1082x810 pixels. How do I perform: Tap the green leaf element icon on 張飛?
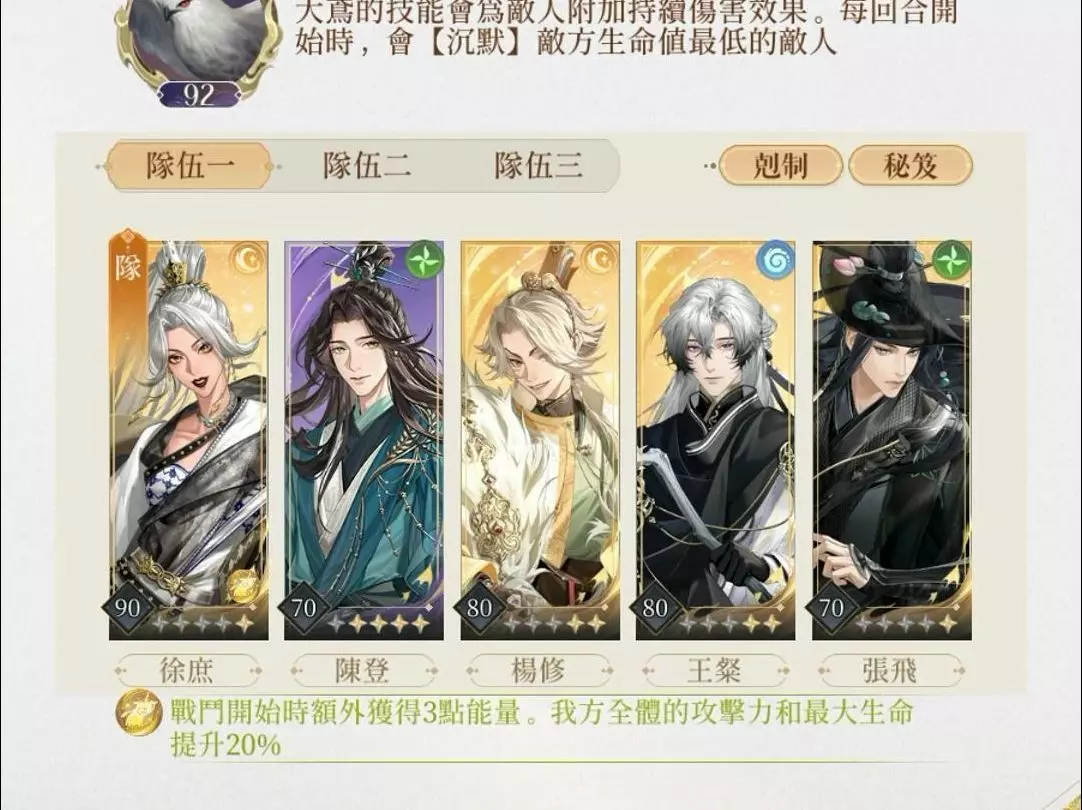pos(952,259)
